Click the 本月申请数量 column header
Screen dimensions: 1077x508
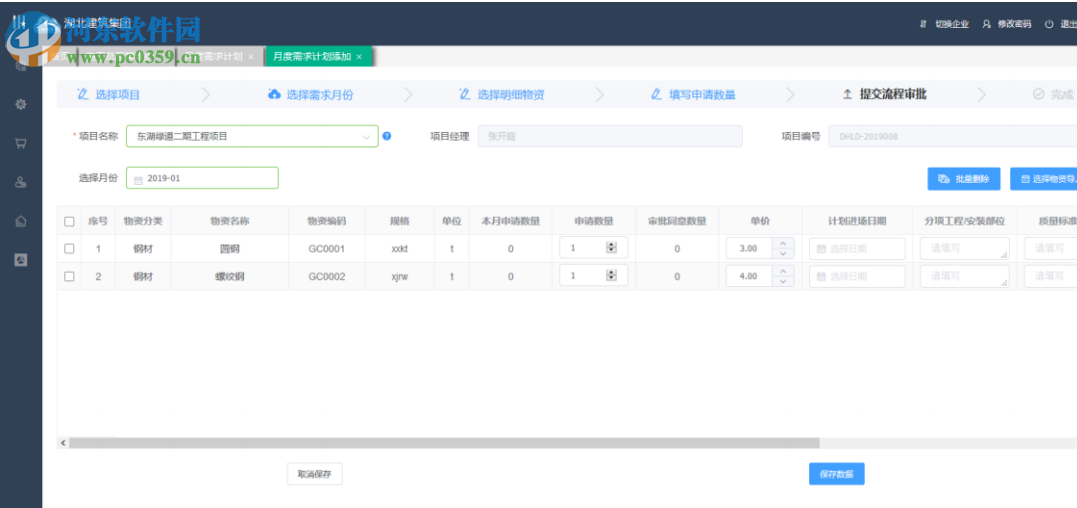[x=510, y=221]
